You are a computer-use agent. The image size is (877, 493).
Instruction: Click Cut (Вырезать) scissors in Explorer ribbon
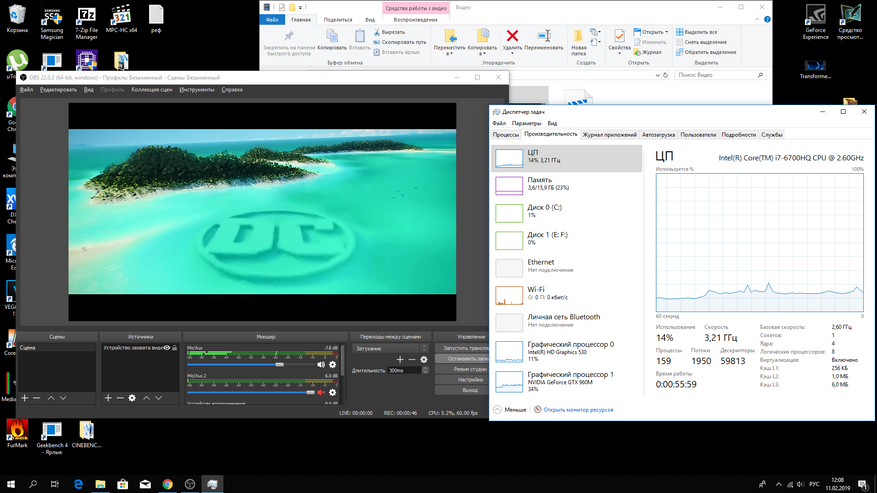coord(389,32)
